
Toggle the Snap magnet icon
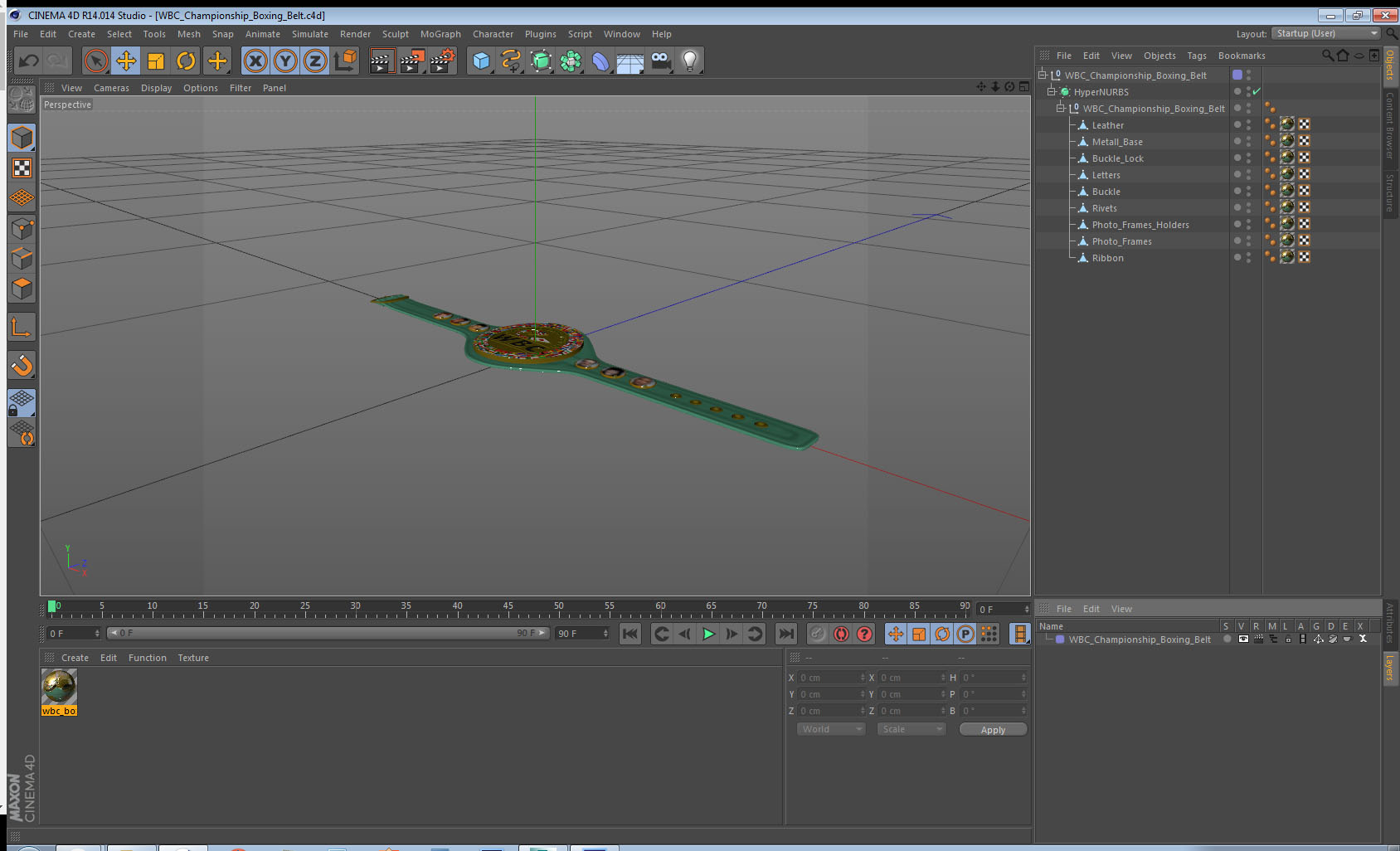22,366
